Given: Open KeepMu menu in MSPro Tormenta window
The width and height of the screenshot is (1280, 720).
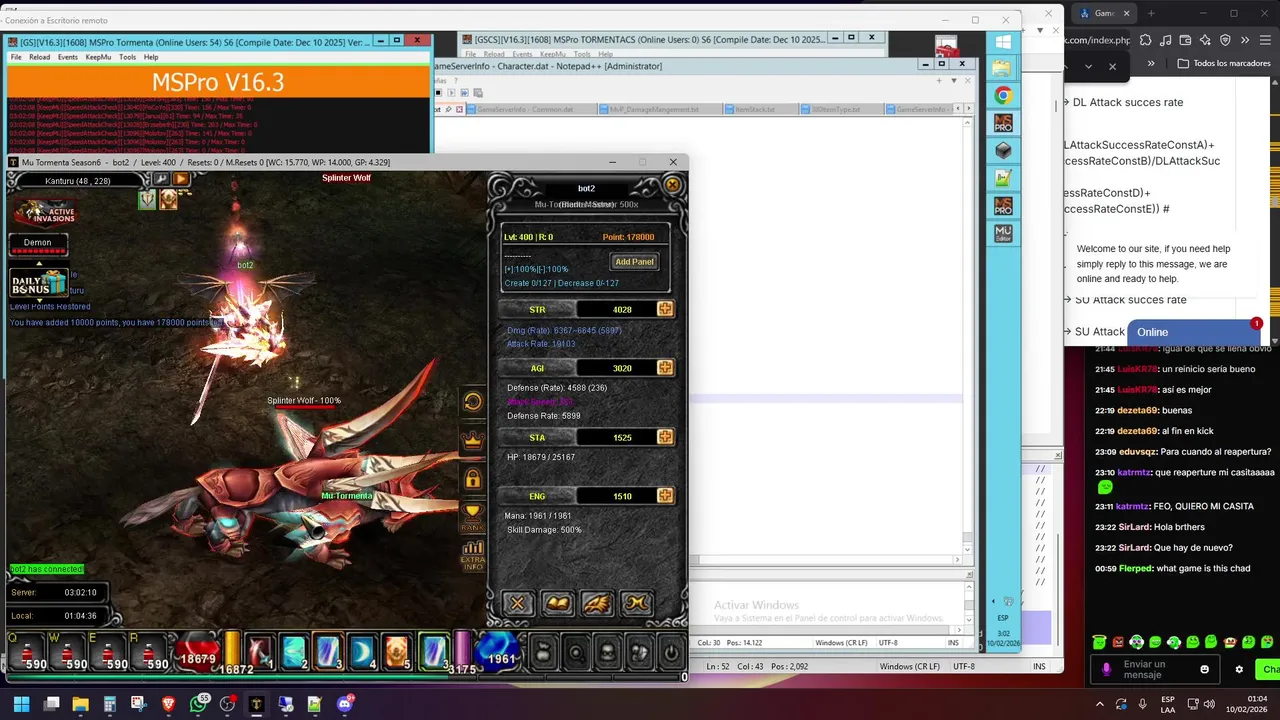Looking at the screenshot, I should pyautogui.click(x=98, y=57).
